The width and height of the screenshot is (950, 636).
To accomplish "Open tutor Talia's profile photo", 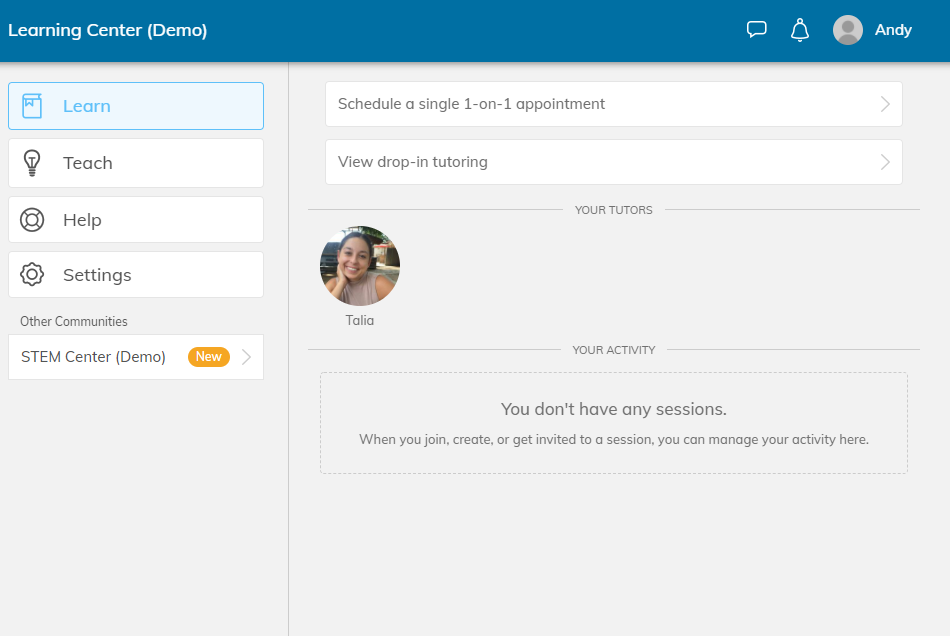I will point(360,266).
